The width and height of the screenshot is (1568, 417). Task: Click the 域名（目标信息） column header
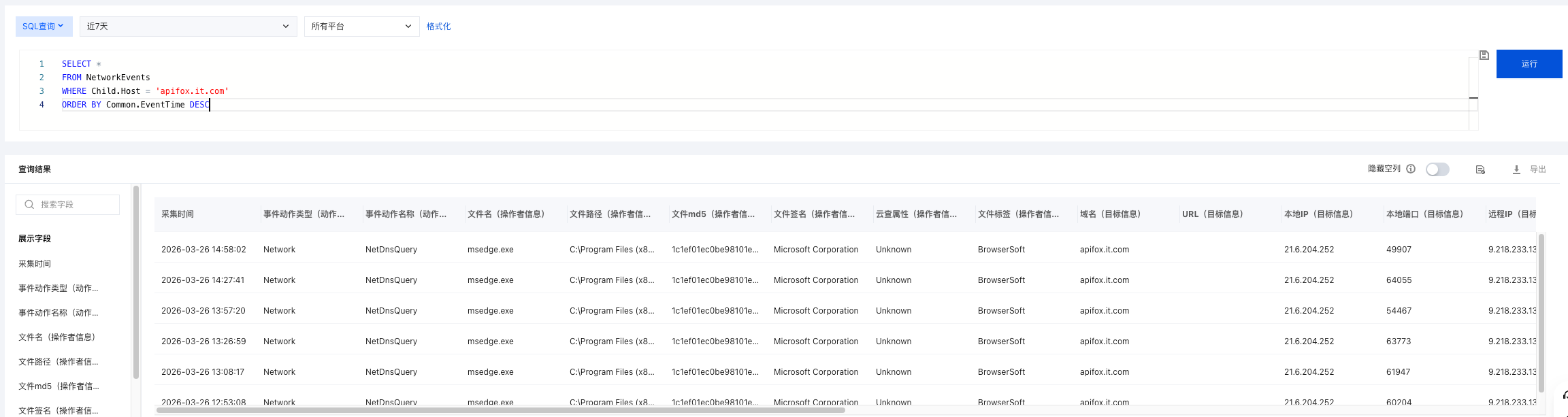[1110, 214]
